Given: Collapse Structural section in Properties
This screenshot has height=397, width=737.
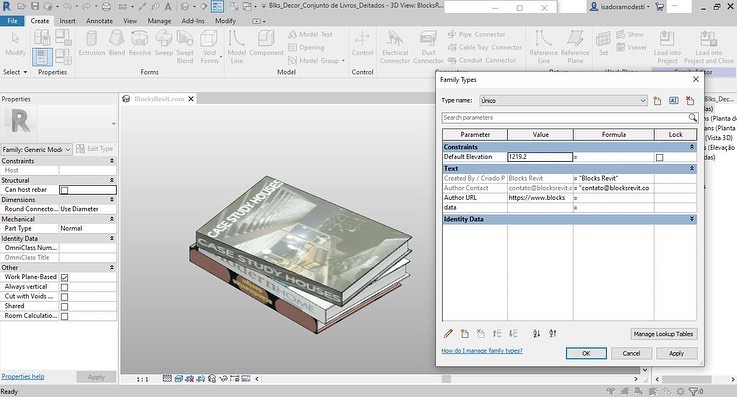Looking at the screenshot, I should coord(112,180).
